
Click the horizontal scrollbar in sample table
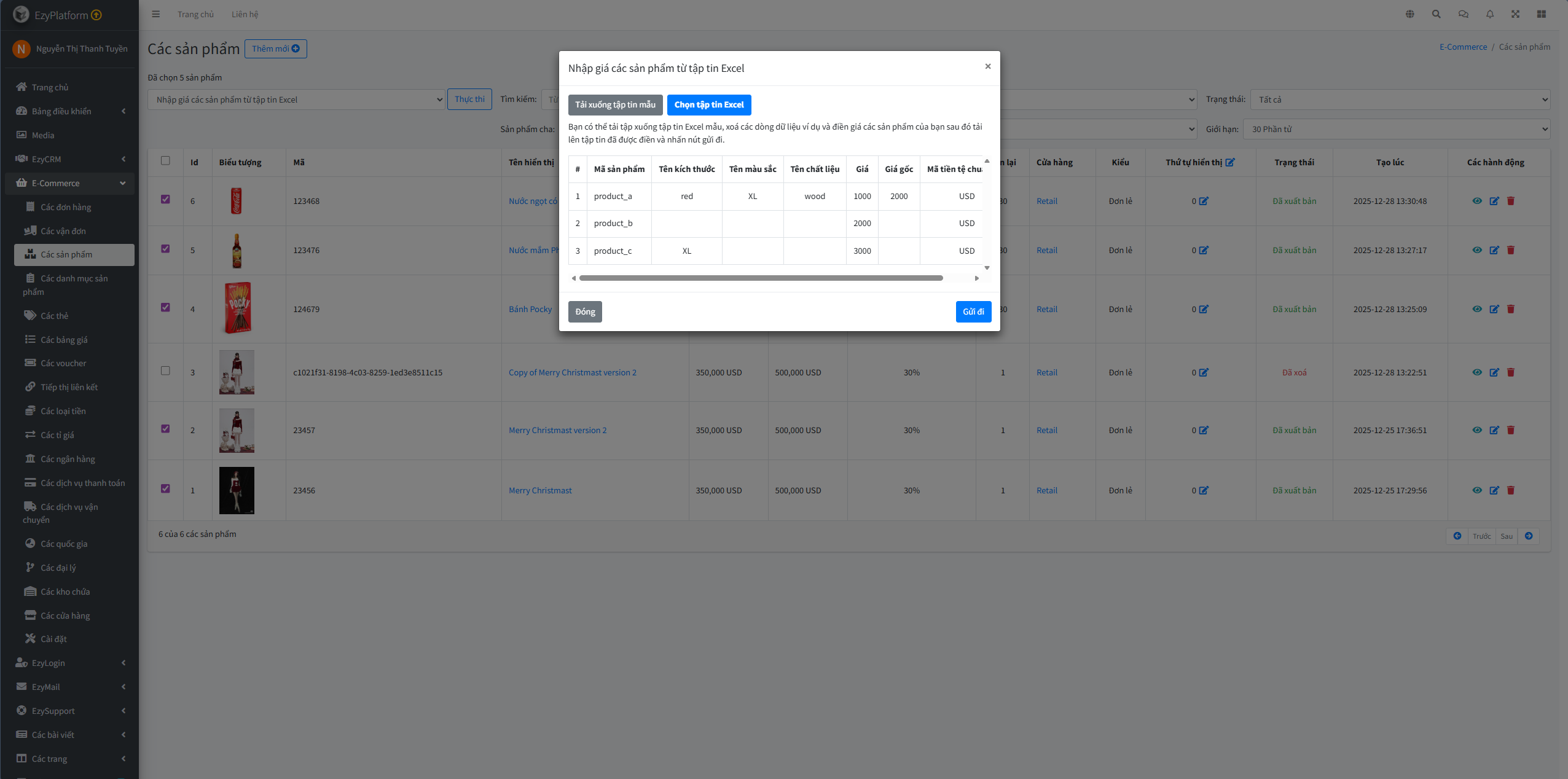(761, 278)
